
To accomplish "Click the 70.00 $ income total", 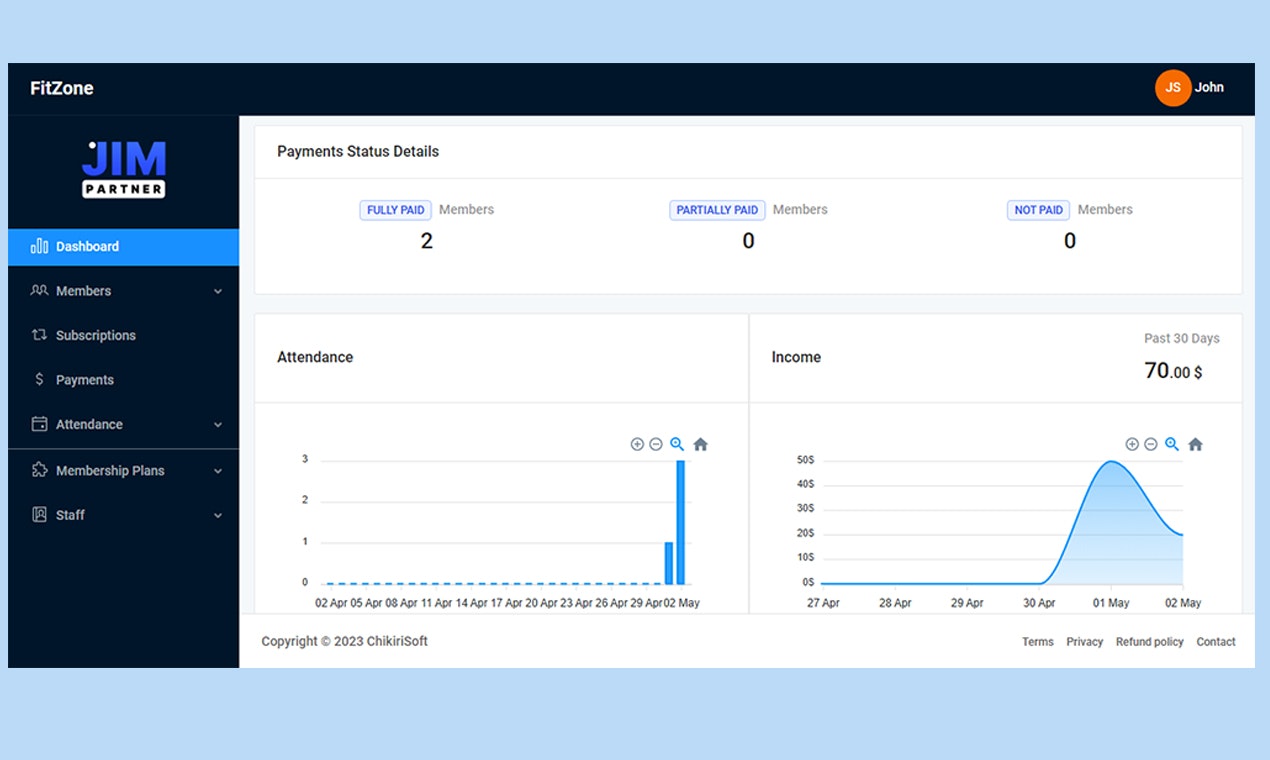I will pos(1173,371).
